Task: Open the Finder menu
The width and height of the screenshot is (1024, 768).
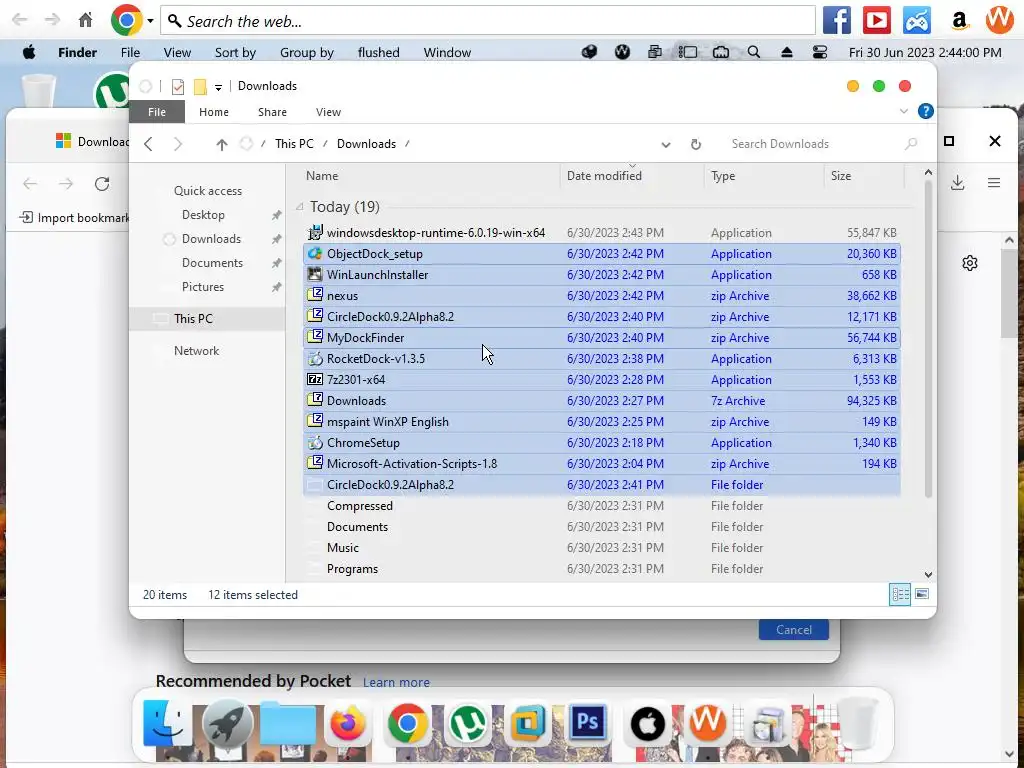Action: [77, 52]
